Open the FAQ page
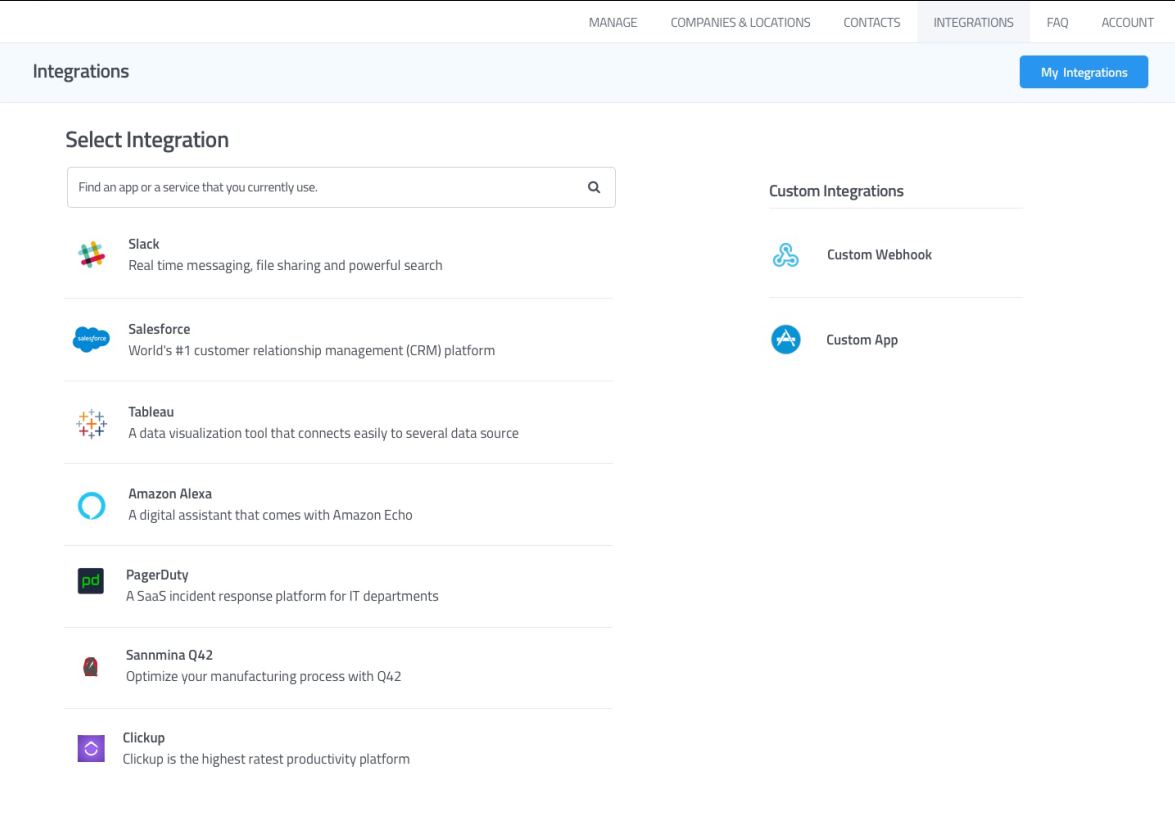Screen dimensions: 1175x817 click(x=1057, y=22)
